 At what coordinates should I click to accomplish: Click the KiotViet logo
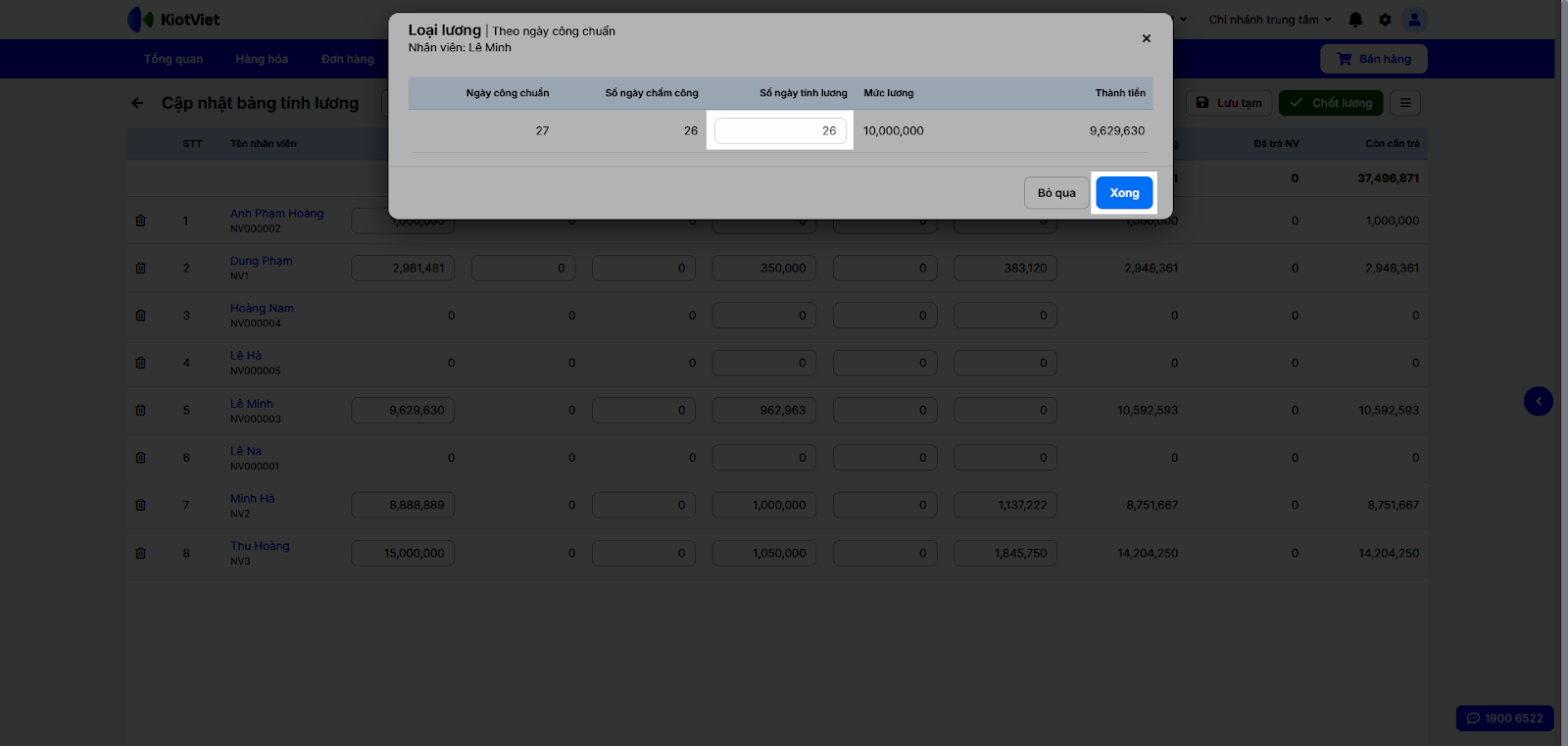[173, 20]
